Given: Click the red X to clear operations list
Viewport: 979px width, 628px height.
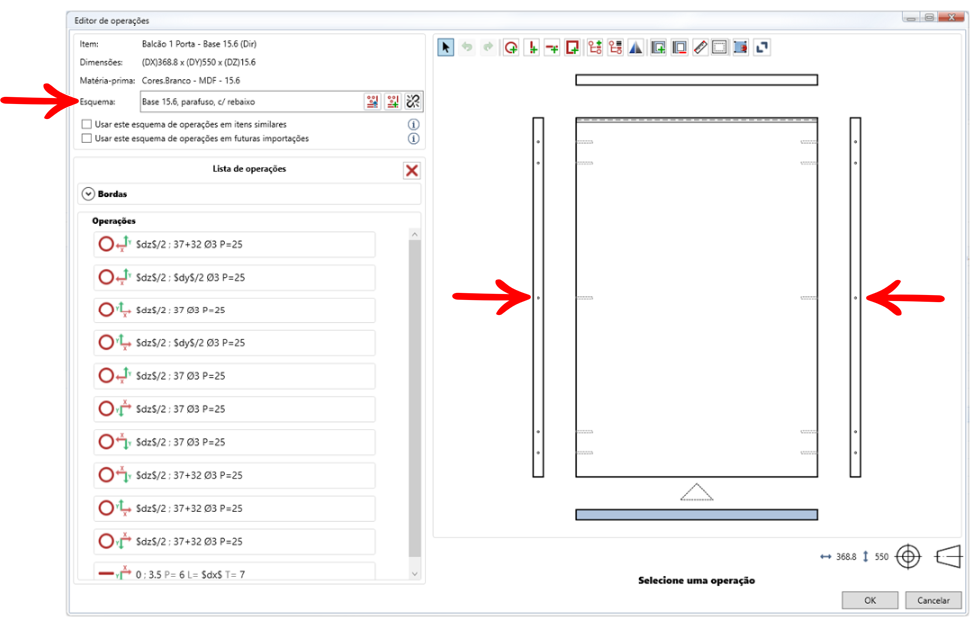Looking at the screenshot, I should tap(411, 170).
